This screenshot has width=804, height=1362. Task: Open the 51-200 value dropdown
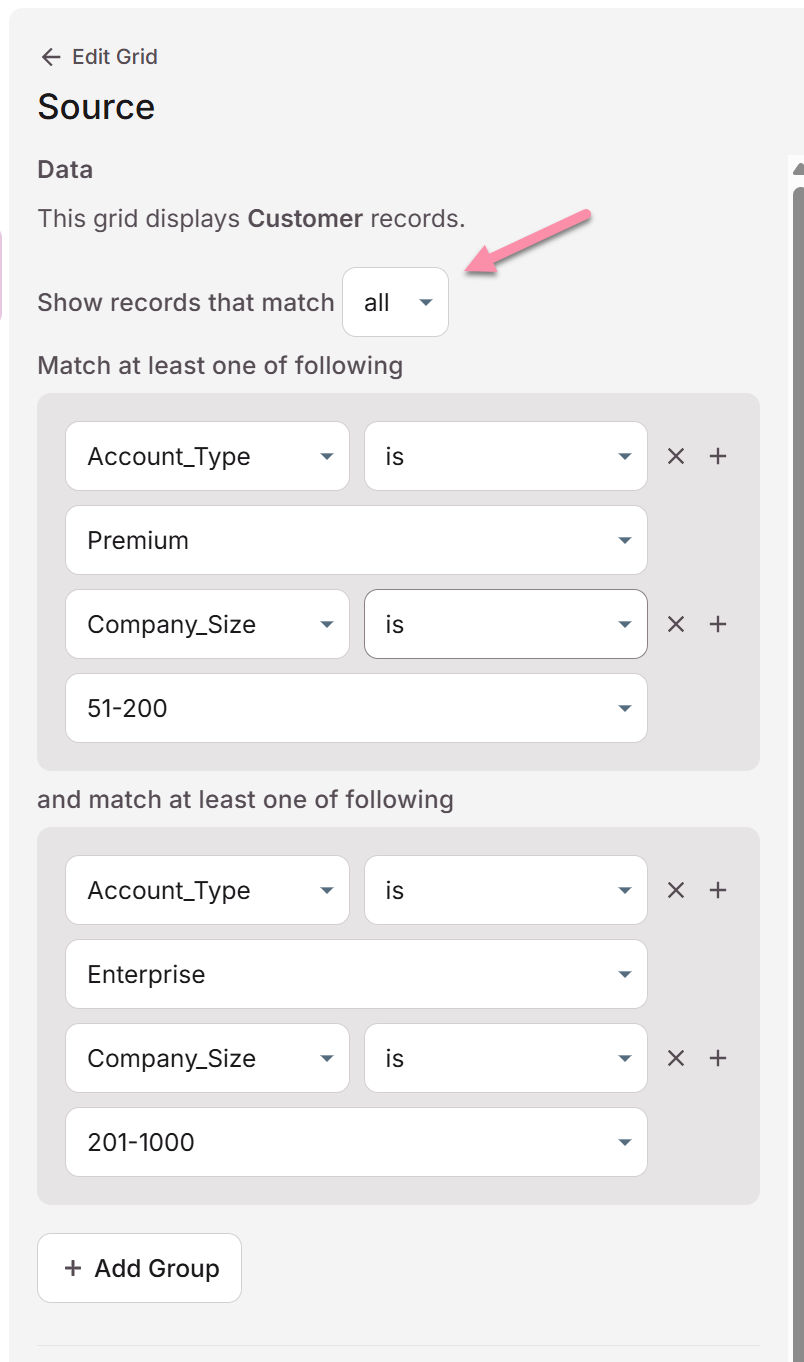(x=356, y=708)
